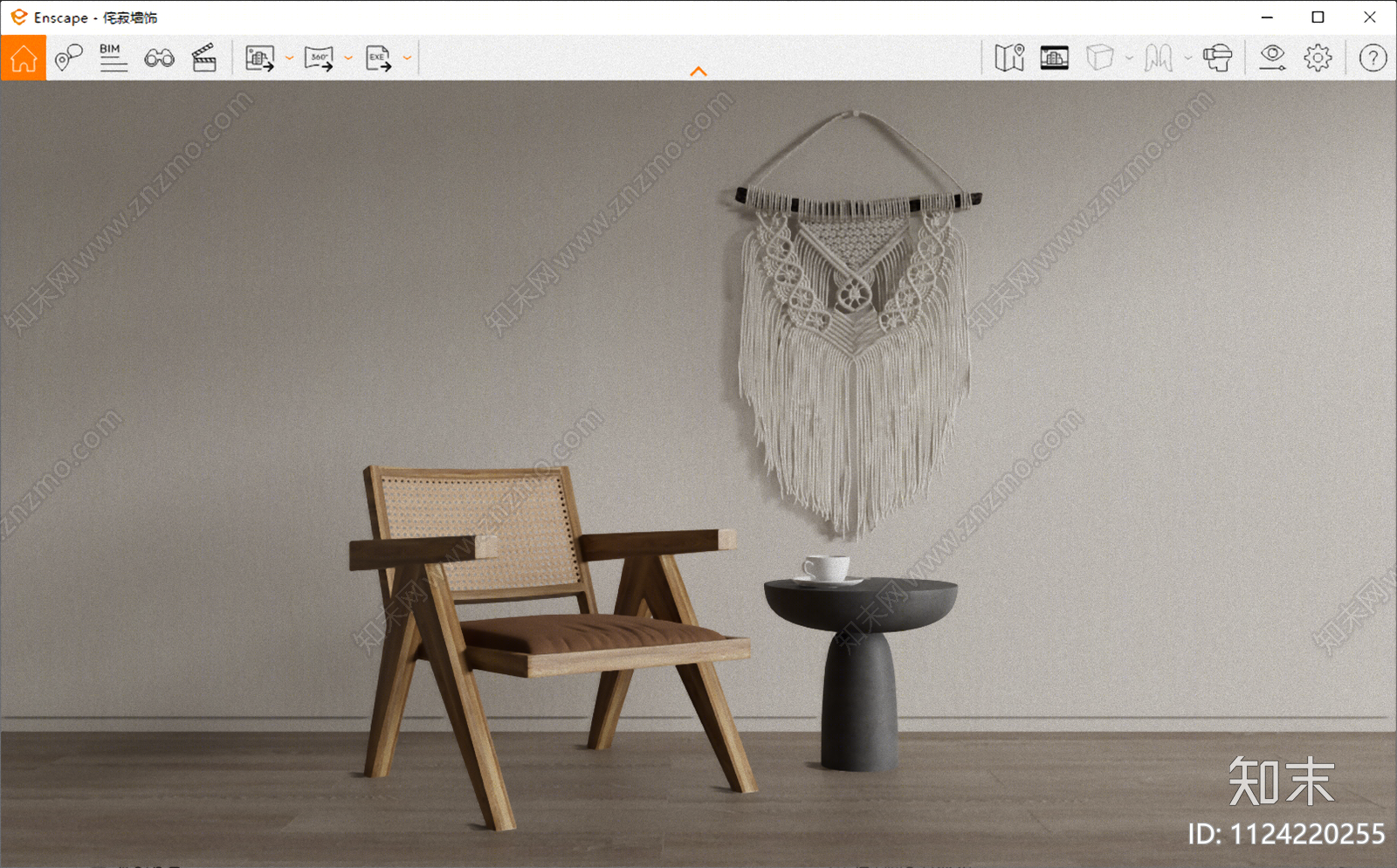Open help question mark icon
This screenshot has width=1397, height=868.
pos(1373,59)
